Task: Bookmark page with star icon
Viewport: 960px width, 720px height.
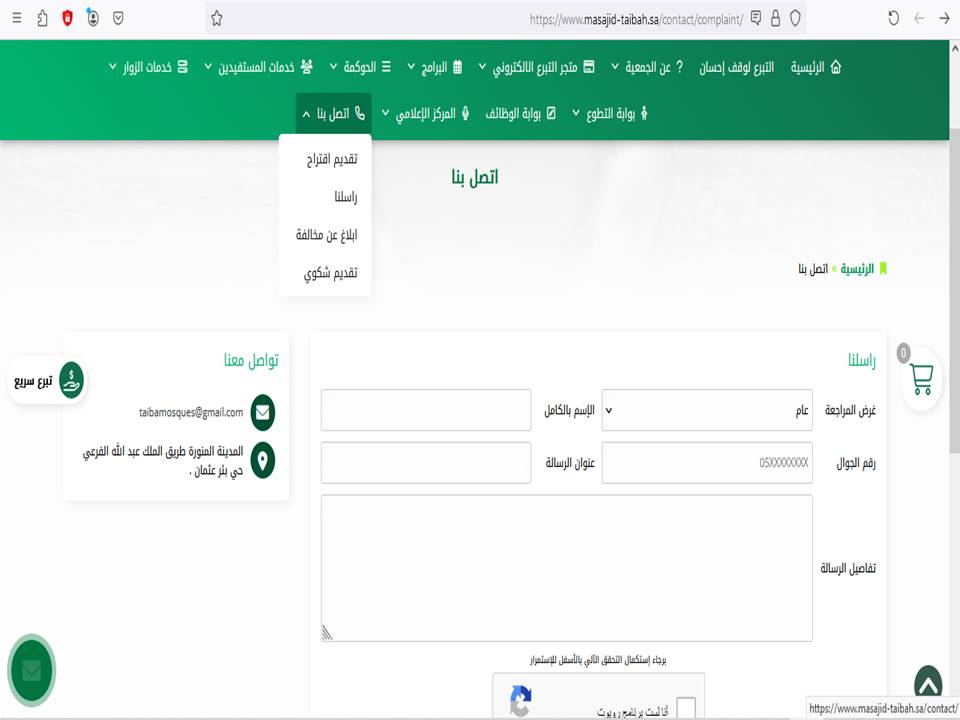Action: tap(217, 18)
